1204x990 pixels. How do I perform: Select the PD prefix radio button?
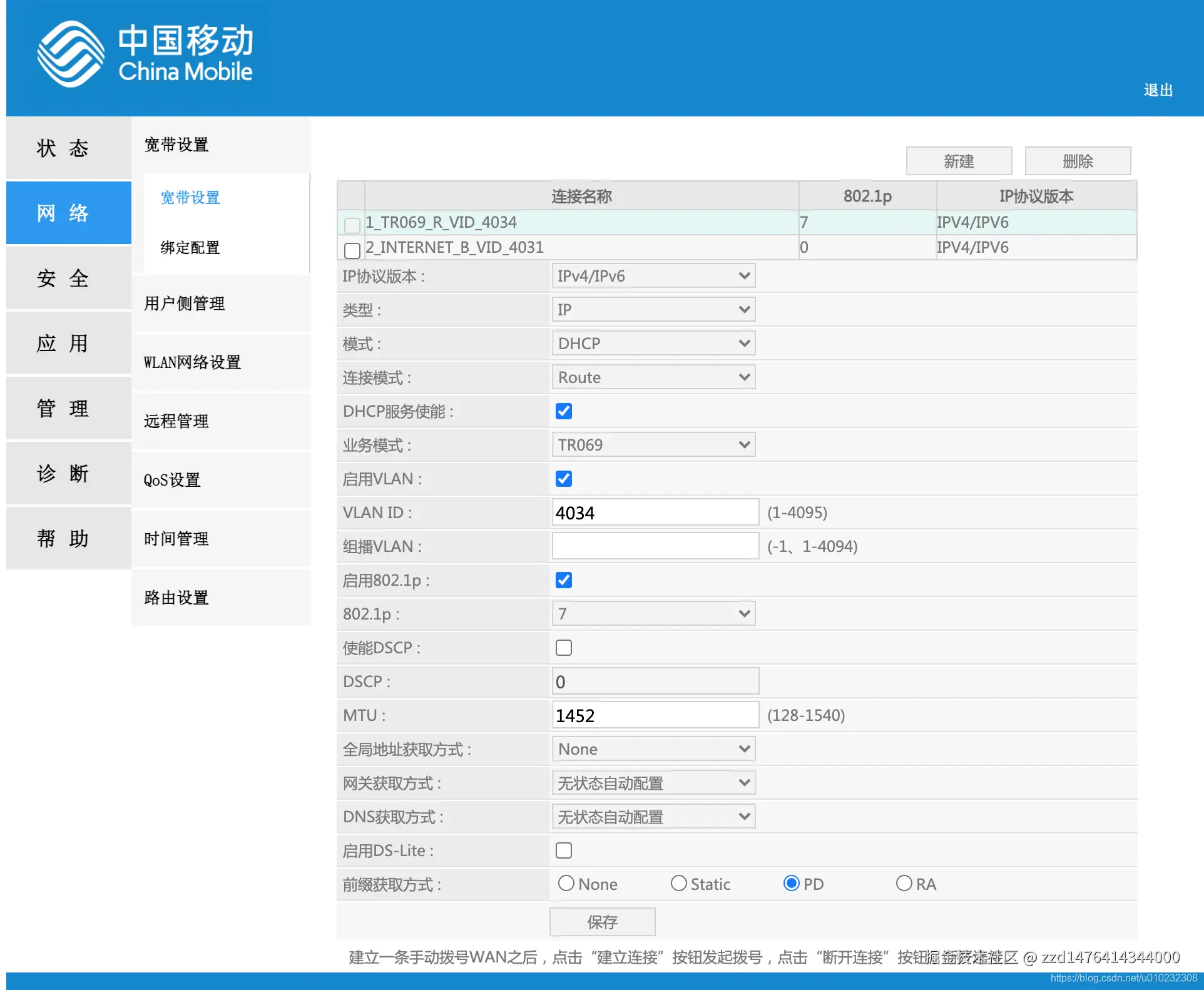point(791,883)
